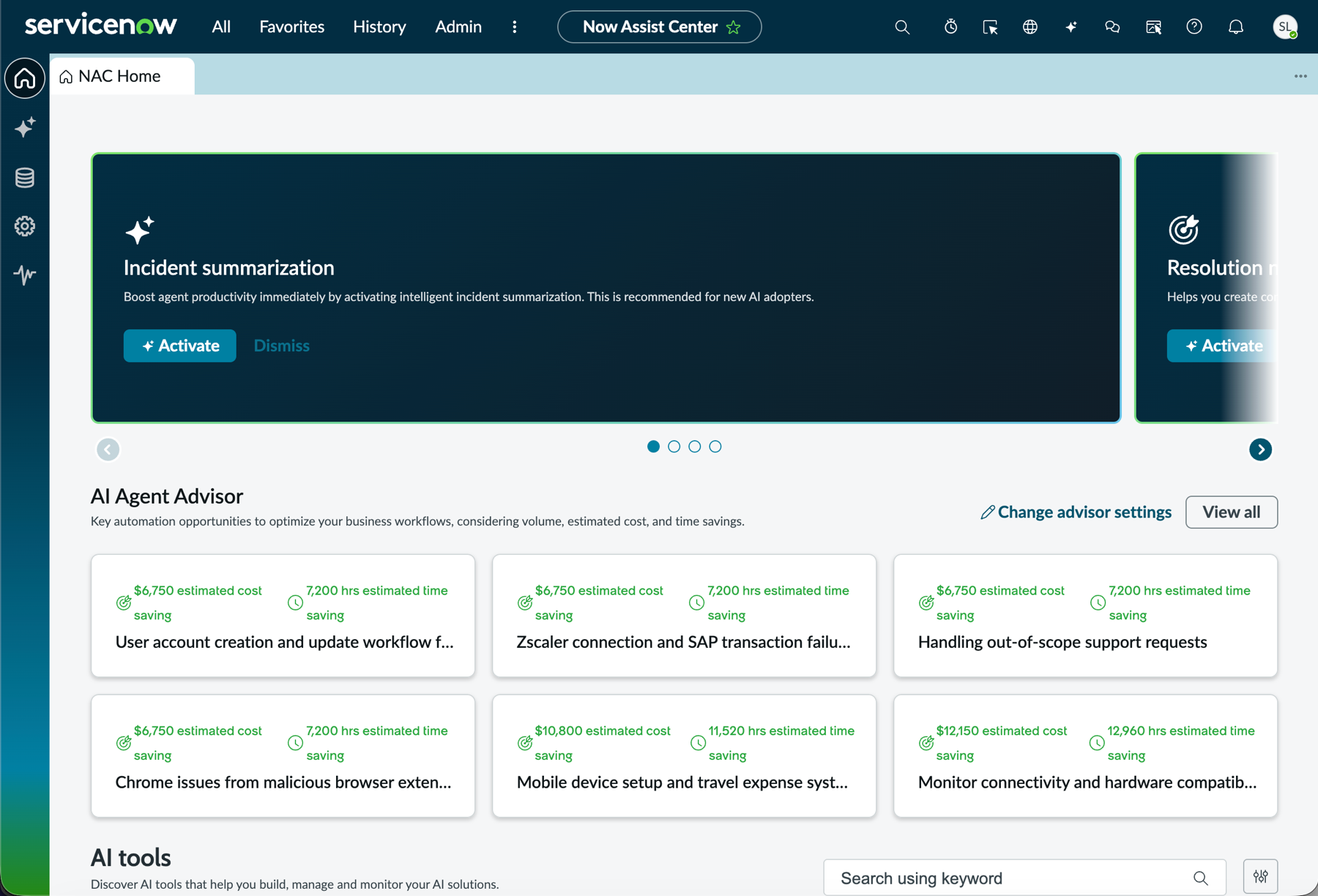Select the fourth carousel dot
1318x896 pixels.
pos(715,447)
